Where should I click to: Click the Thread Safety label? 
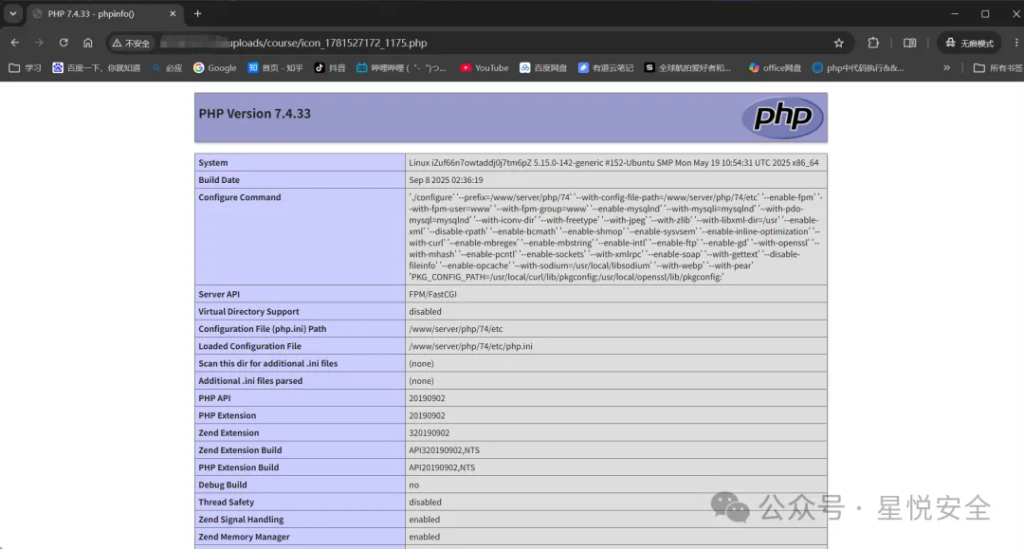[226, 502]
